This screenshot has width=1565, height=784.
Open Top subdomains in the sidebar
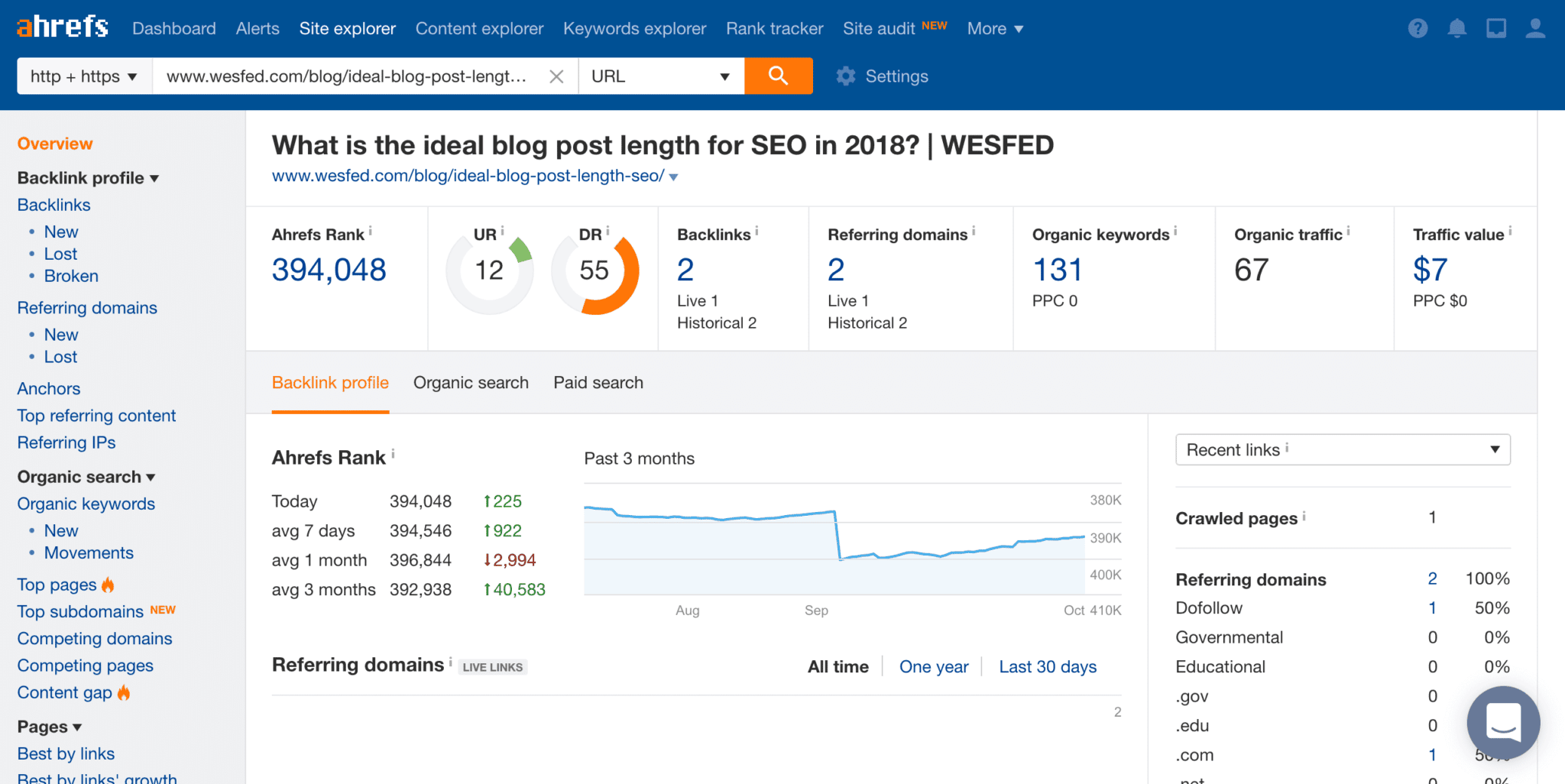80,611
